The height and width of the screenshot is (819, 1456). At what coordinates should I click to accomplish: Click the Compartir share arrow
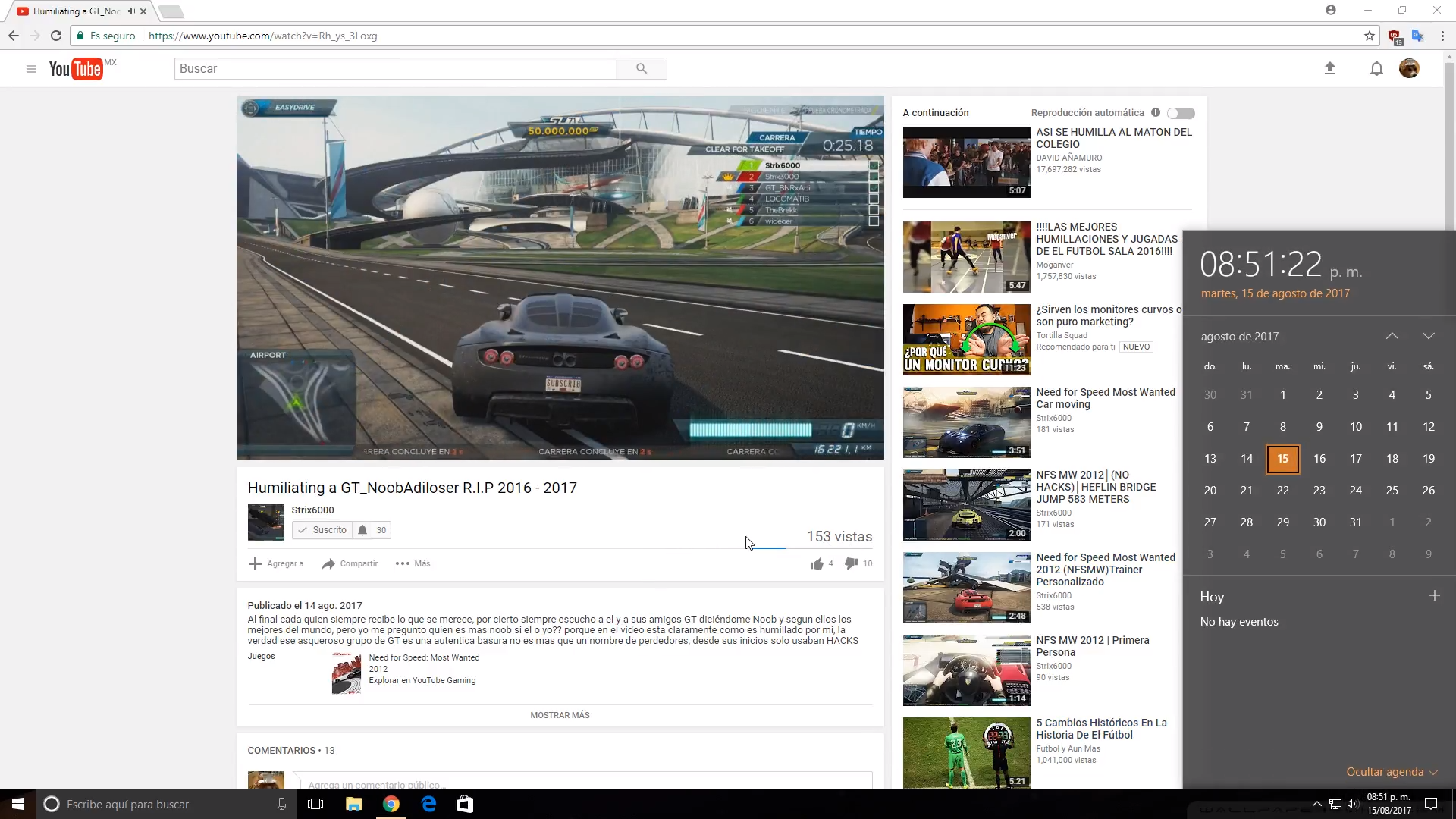pos(328,563)
